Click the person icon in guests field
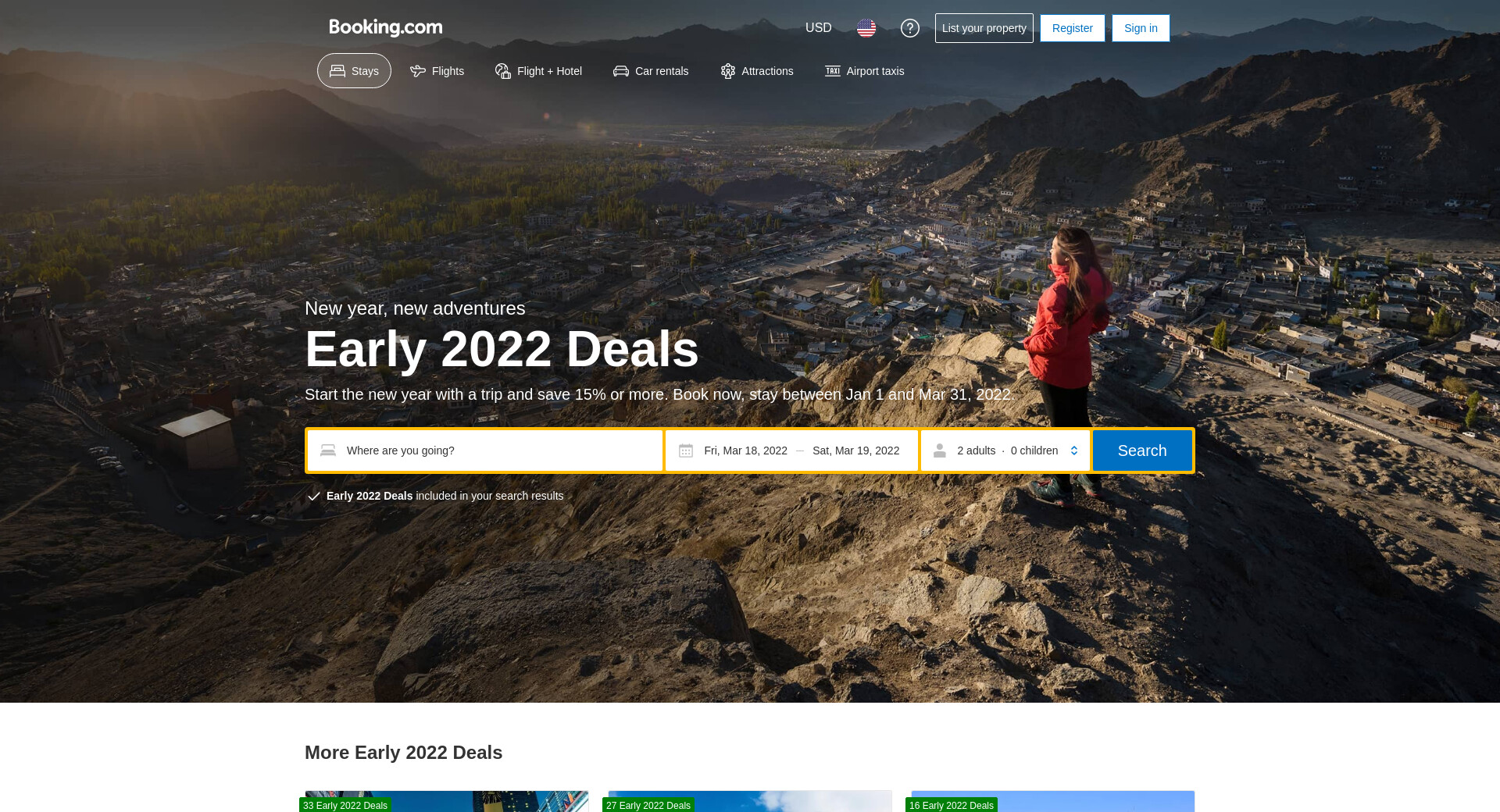 (x=940, y=451)
